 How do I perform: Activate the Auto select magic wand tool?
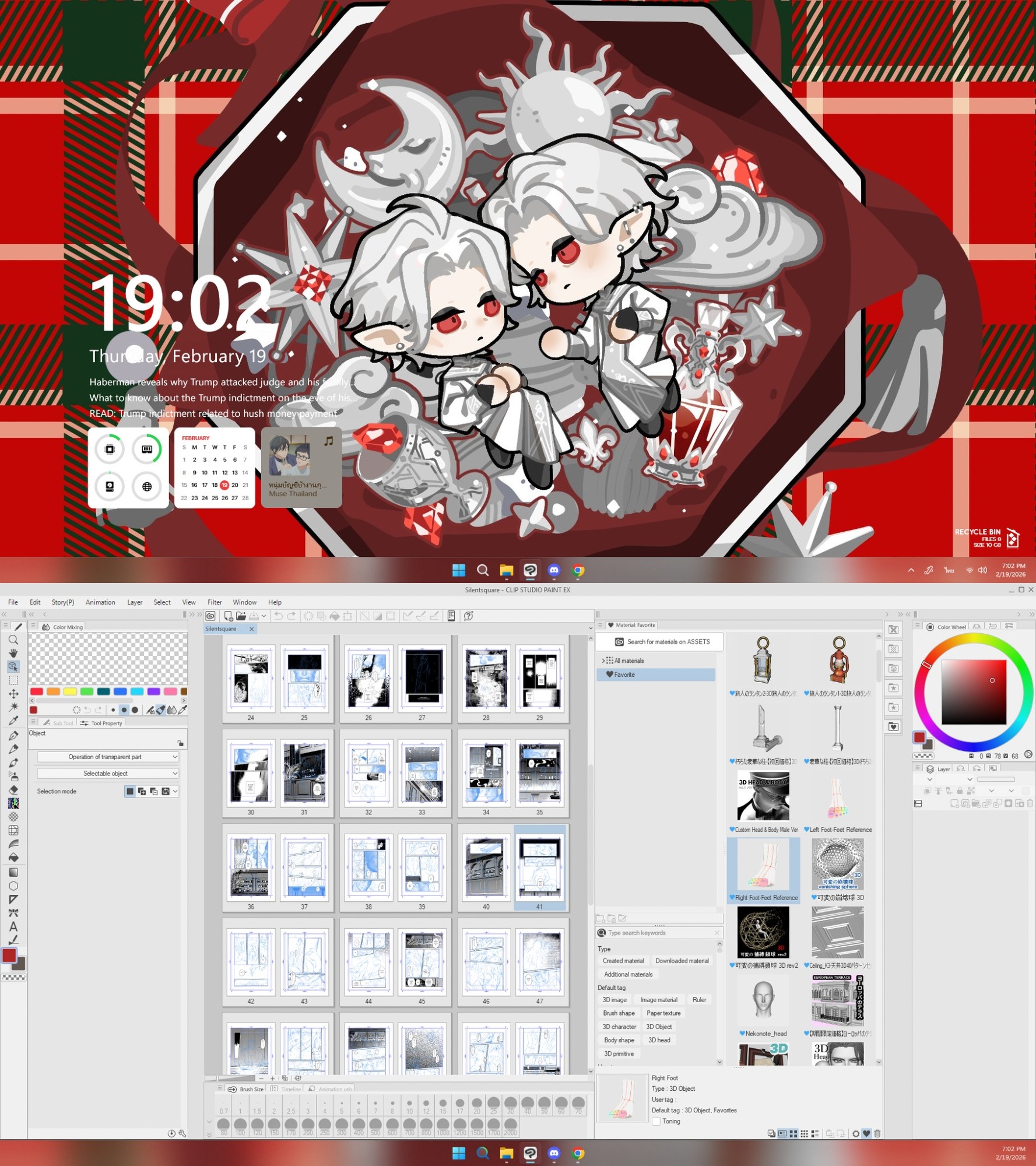coord(13,707)
